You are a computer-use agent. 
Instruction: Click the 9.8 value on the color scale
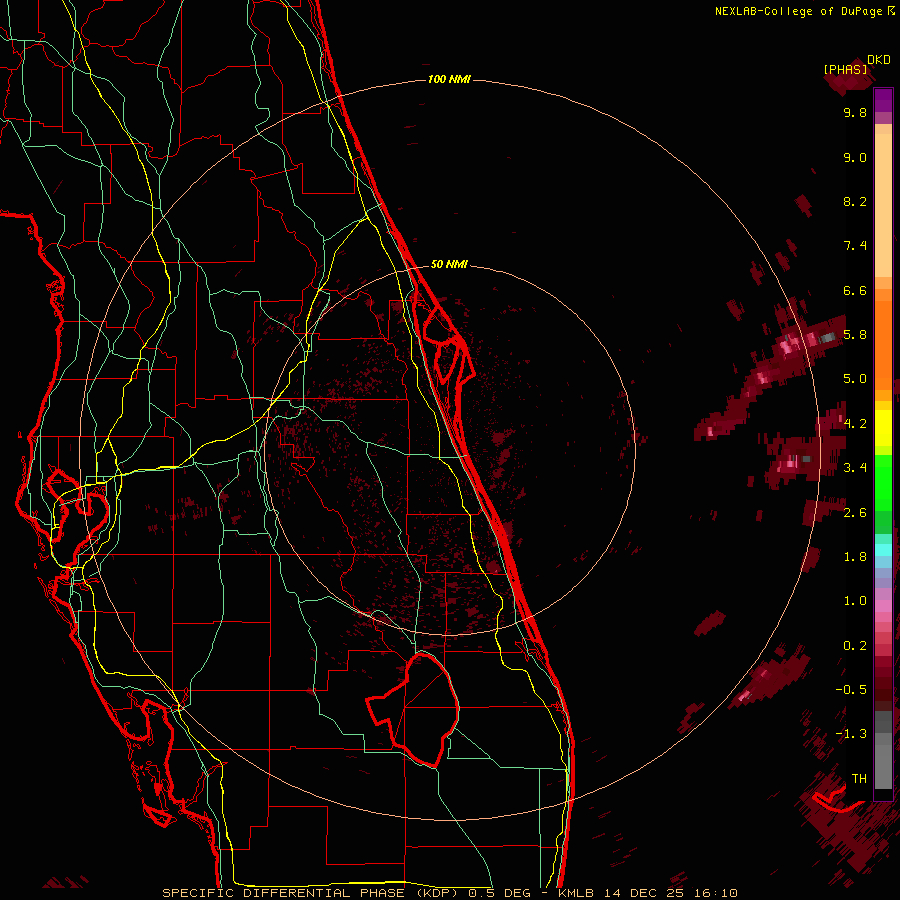[x=855, y=112]
